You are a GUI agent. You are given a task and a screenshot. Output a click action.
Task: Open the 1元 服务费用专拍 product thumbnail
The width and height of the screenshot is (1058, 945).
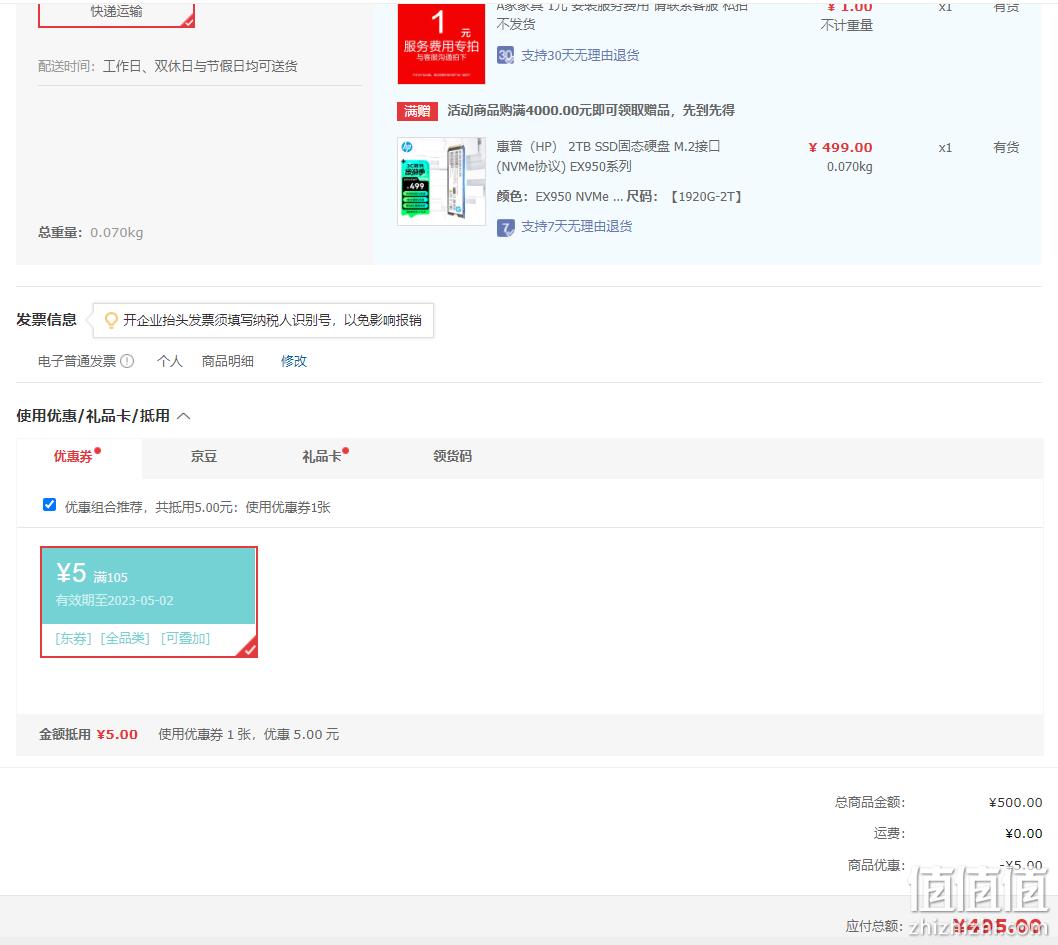tap(441, 42)
